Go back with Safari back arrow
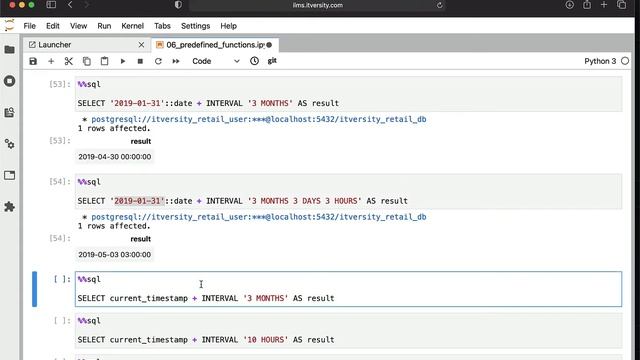Viewport: 640px width, 360px height. [x=70, y=5]
